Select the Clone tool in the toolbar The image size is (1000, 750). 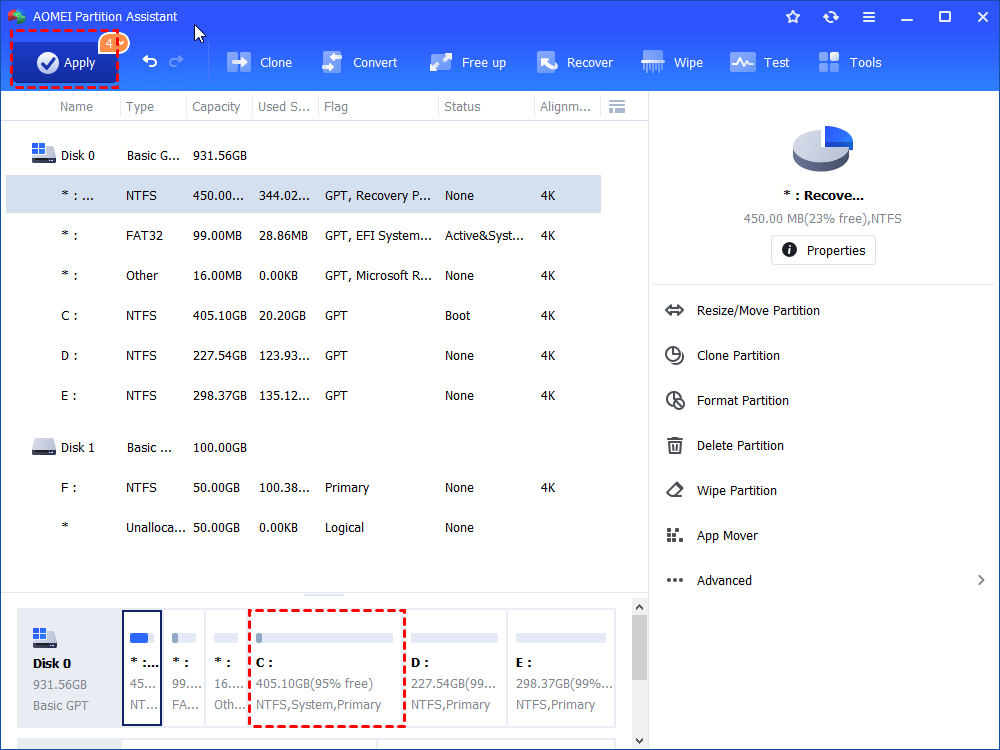[x=259, y=62]
